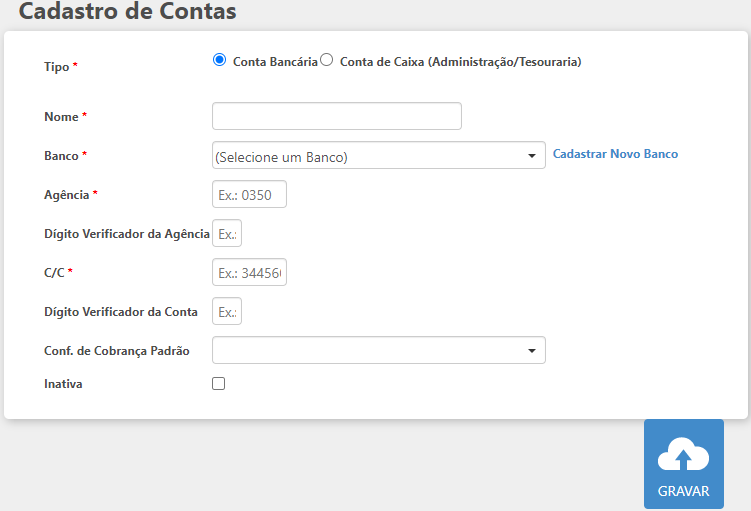Click the Conta Bancária label text
The height and width of the screenshot is (511, 751).
point(275,61)
